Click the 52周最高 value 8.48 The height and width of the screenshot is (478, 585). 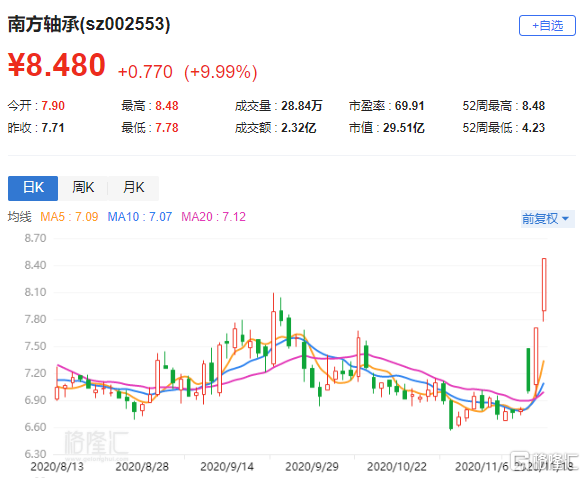coord(533,106)
